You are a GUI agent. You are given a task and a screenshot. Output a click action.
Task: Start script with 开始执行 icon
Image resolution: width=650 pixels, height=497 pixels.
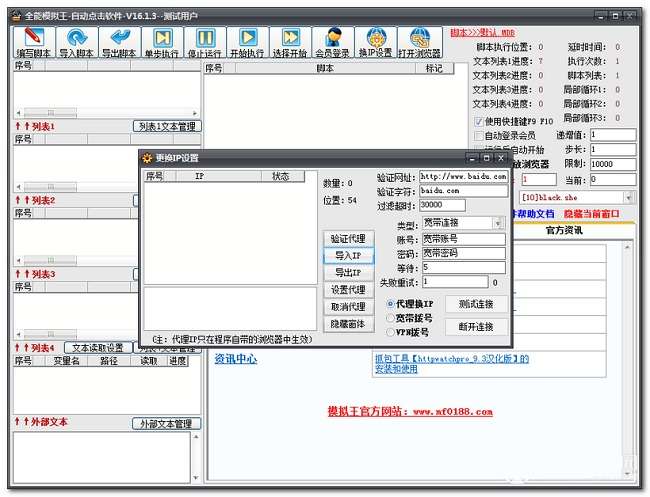[x=248, y=42]
